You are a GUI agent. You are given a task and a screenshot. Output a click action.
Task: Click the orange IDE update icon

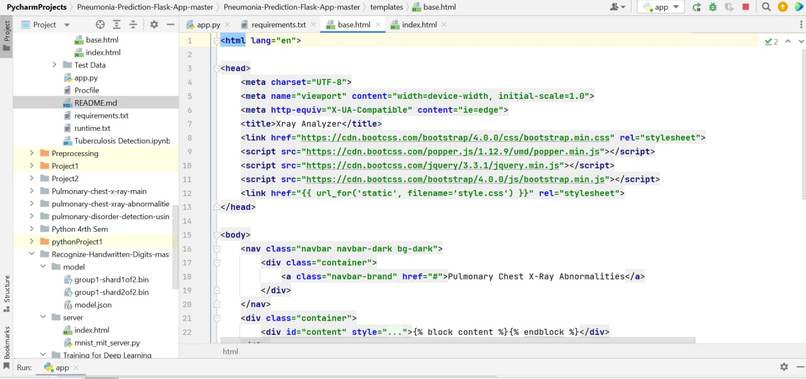[782, 7]
